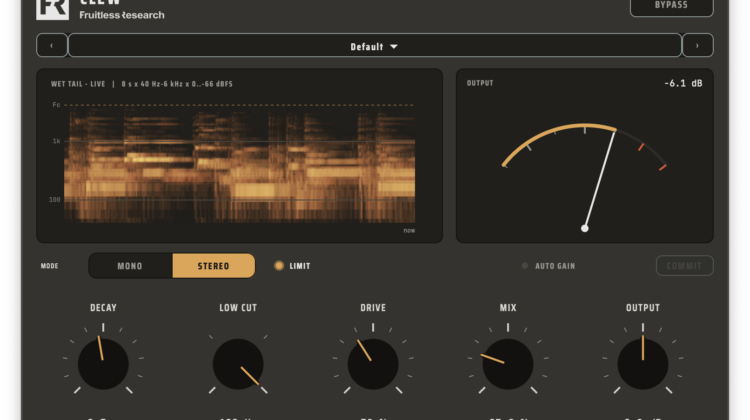Click the greyed COMMIT button

coord(684,265)
